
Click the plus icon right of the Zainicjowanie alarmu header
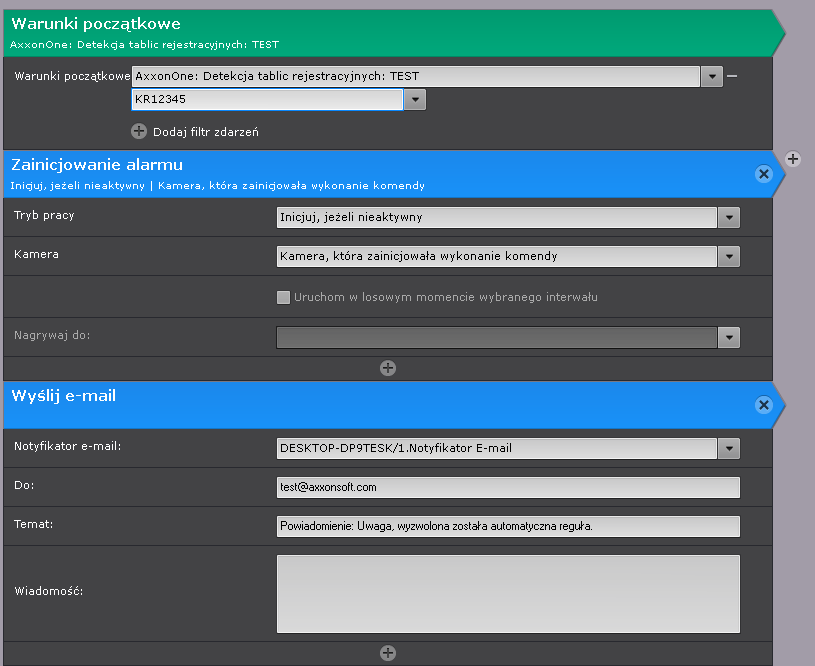pos(792,158)
